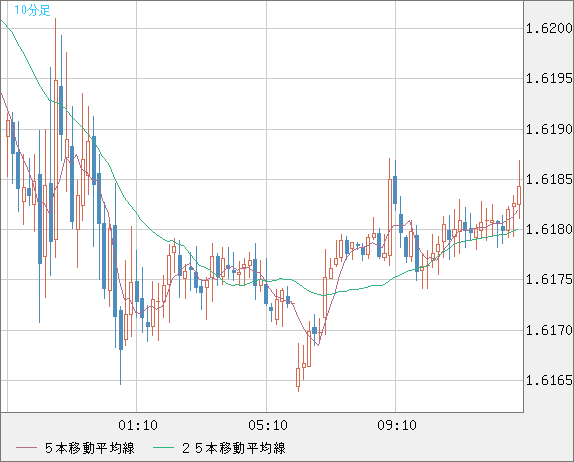Screen dimensions: 574x462
Task: Click the 01:10 time axis label
Action: [x=138, y=425]
